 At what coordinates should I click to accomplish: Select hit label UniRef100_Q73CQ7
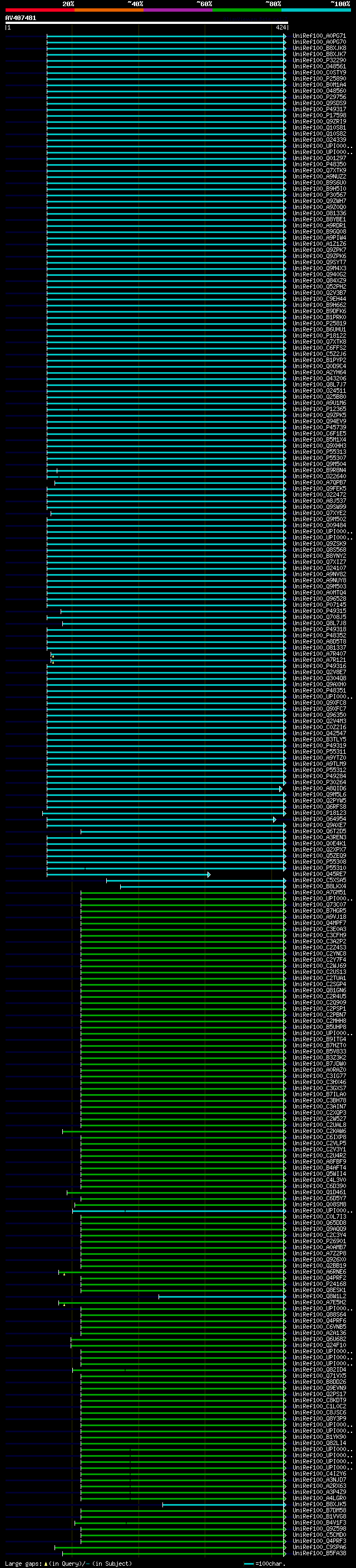click(319, 904)
